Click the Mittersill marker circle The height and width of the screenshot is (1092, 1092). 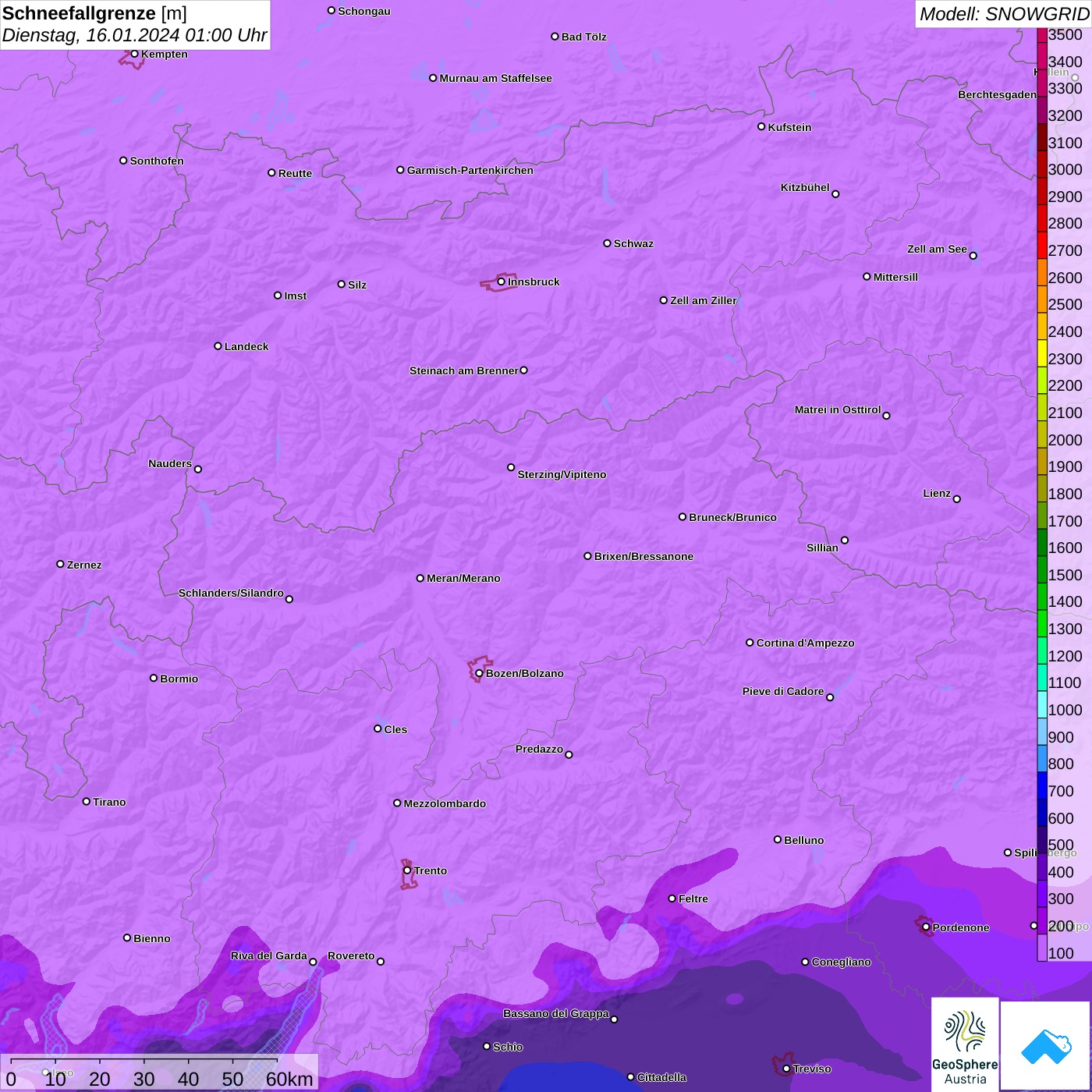tap(867, 277)
